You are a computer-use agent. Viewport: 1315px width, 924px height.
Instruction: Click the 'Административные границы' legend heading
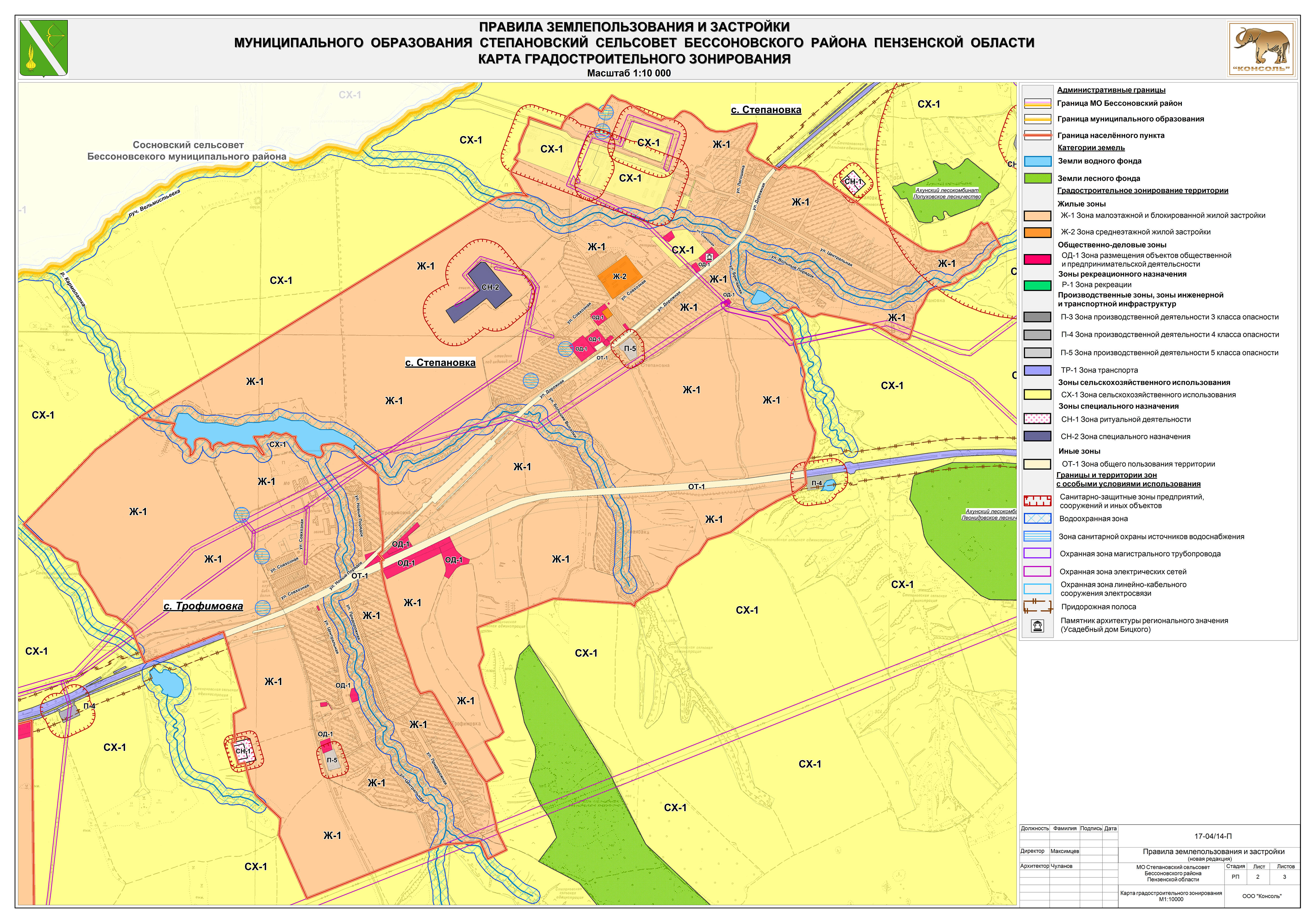pos(1111,90)
